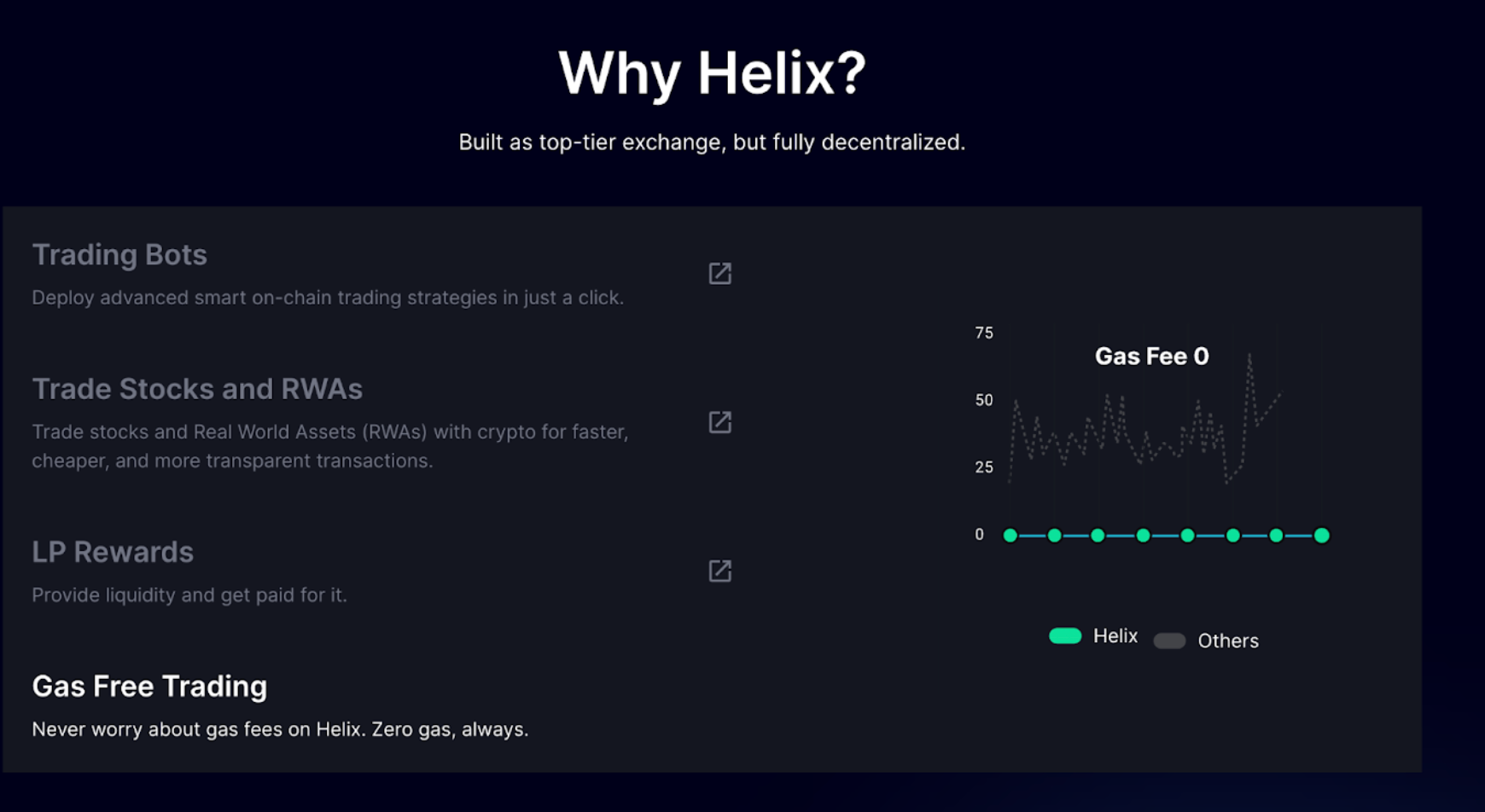Toggle the Helix series legend label
The width and height of the screenshot is (1485, 812).
1115,636
